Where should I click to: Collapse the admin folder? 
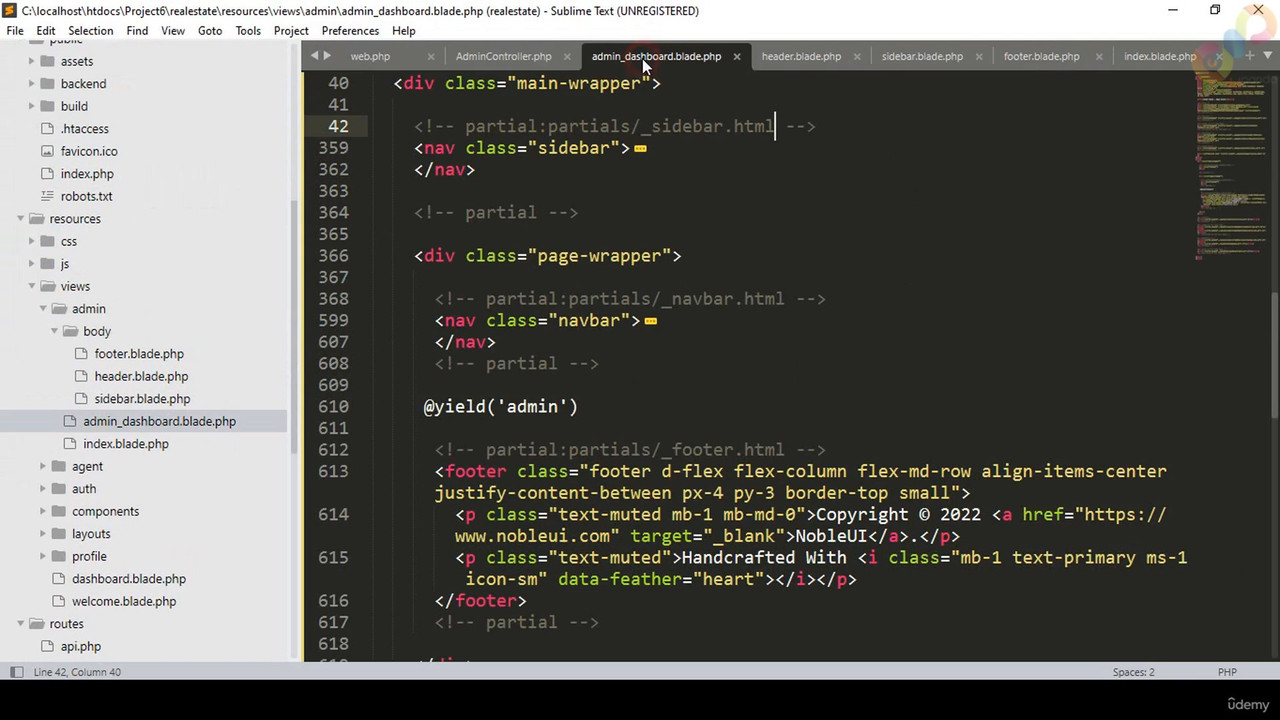(43, 309)
